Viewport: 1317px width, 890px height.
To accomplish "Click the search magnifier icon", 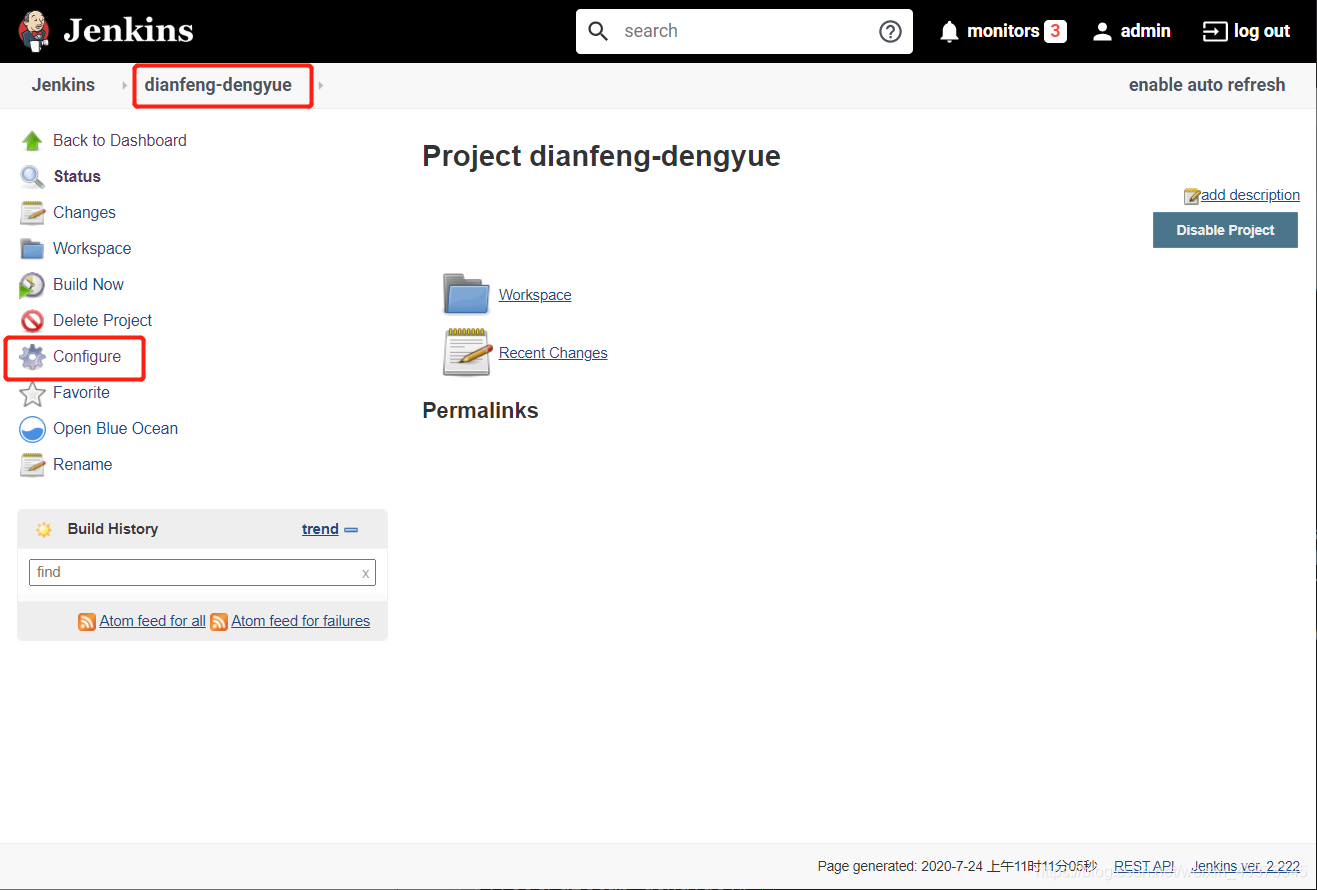I will [x=598, y=31].
